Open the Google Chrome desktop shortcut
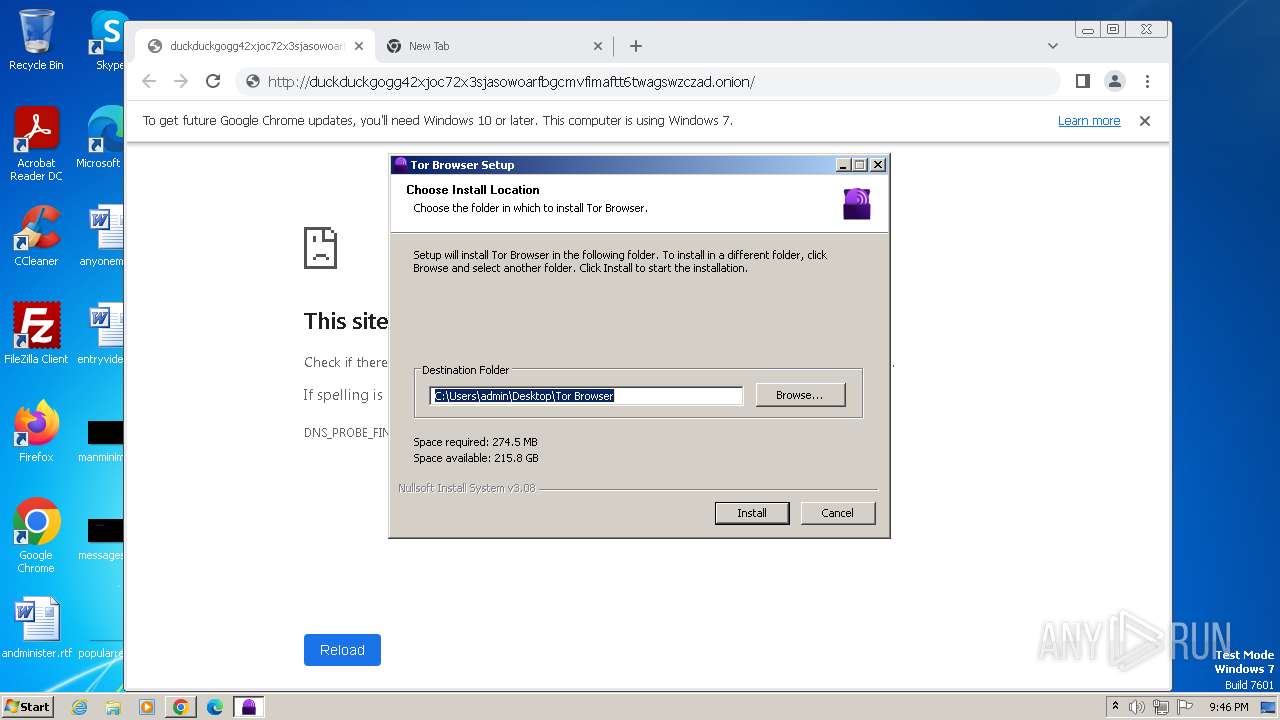Image resolution: width=1280 pixels, height=720 pixels. click(x=36, y=536)
